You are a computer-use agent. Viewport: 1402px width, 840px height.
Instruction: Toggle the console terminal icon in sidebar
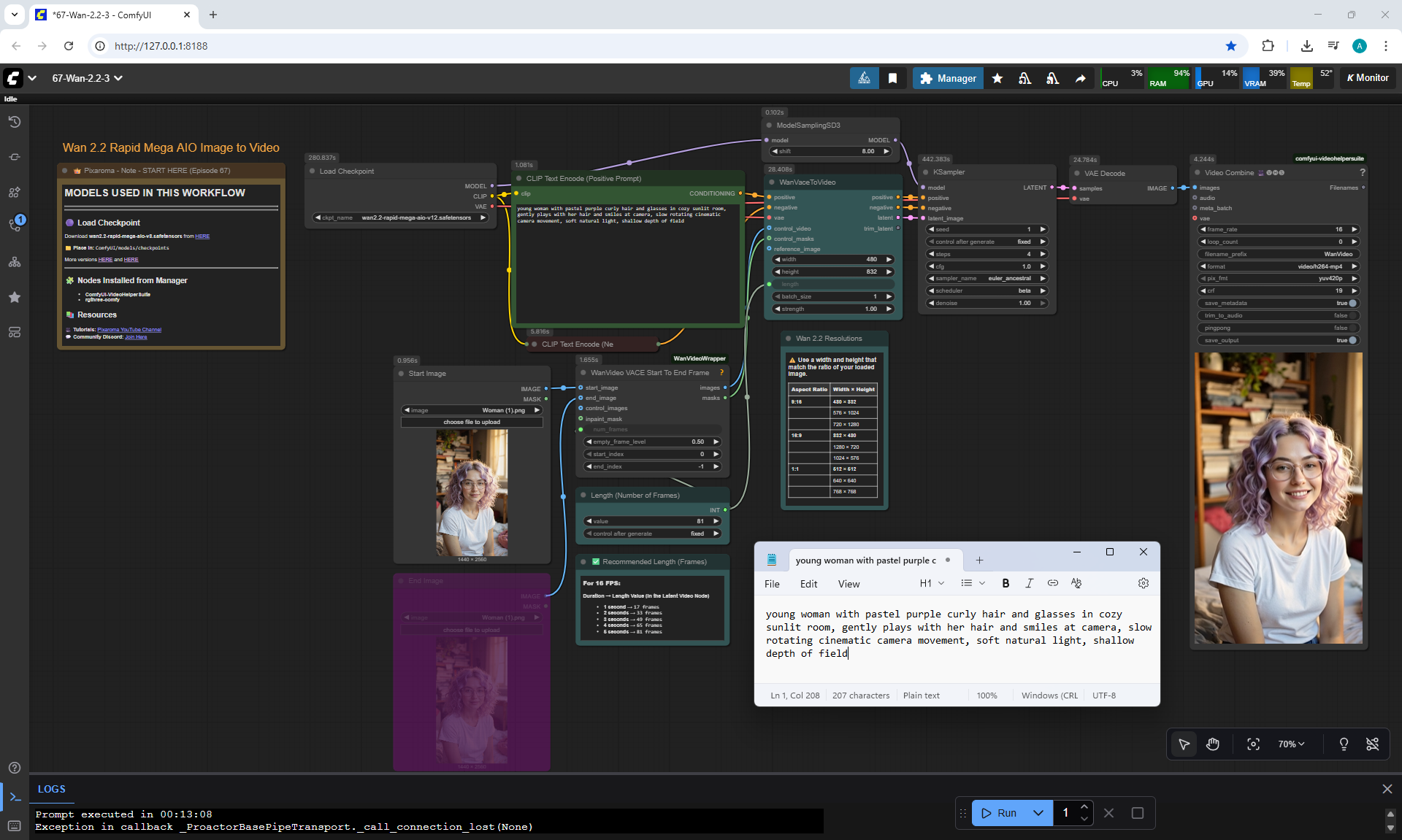pos(15,796)
